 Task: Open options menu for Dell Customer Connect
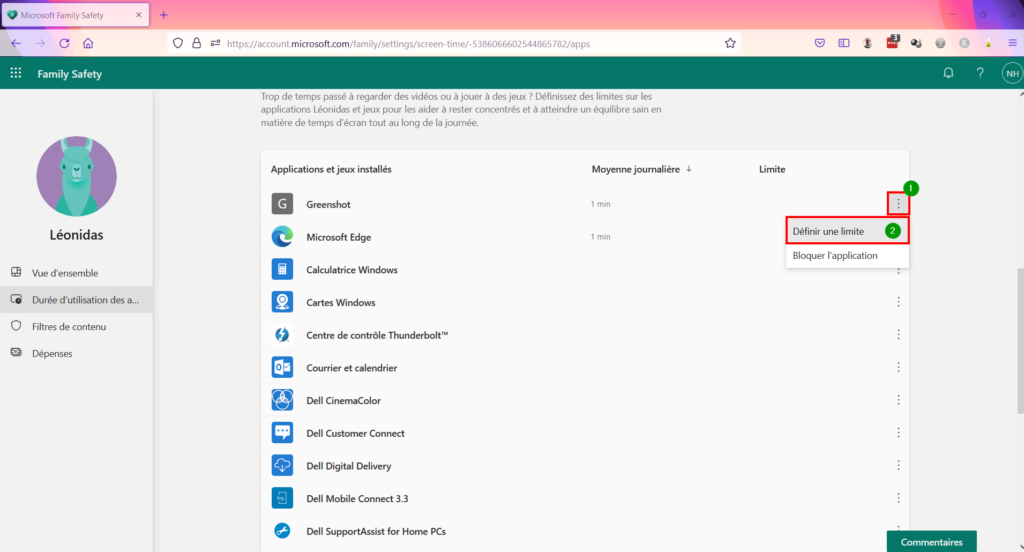[898, 432]
